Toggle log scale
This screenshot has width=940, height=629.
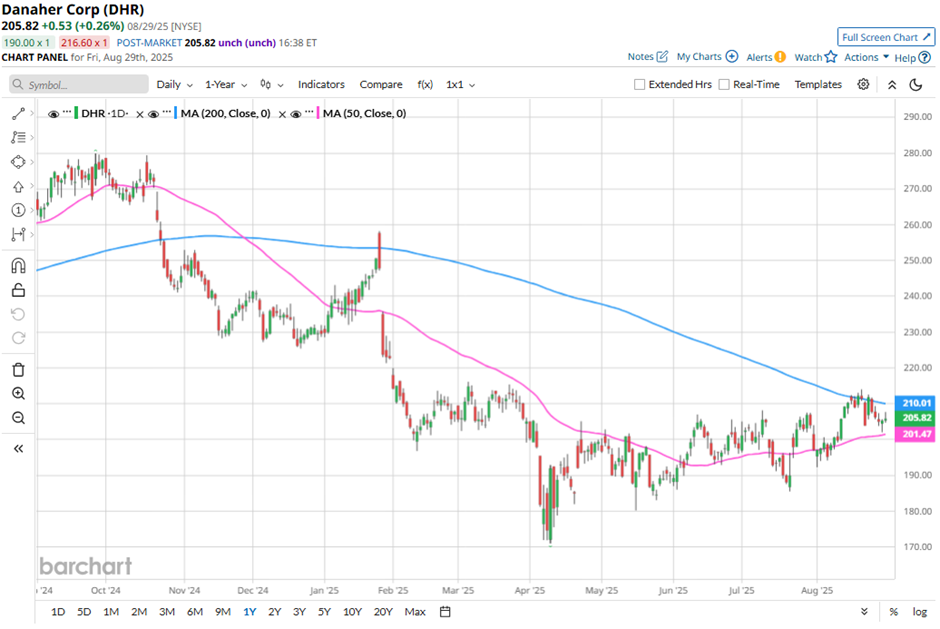(x=920, y=612)
